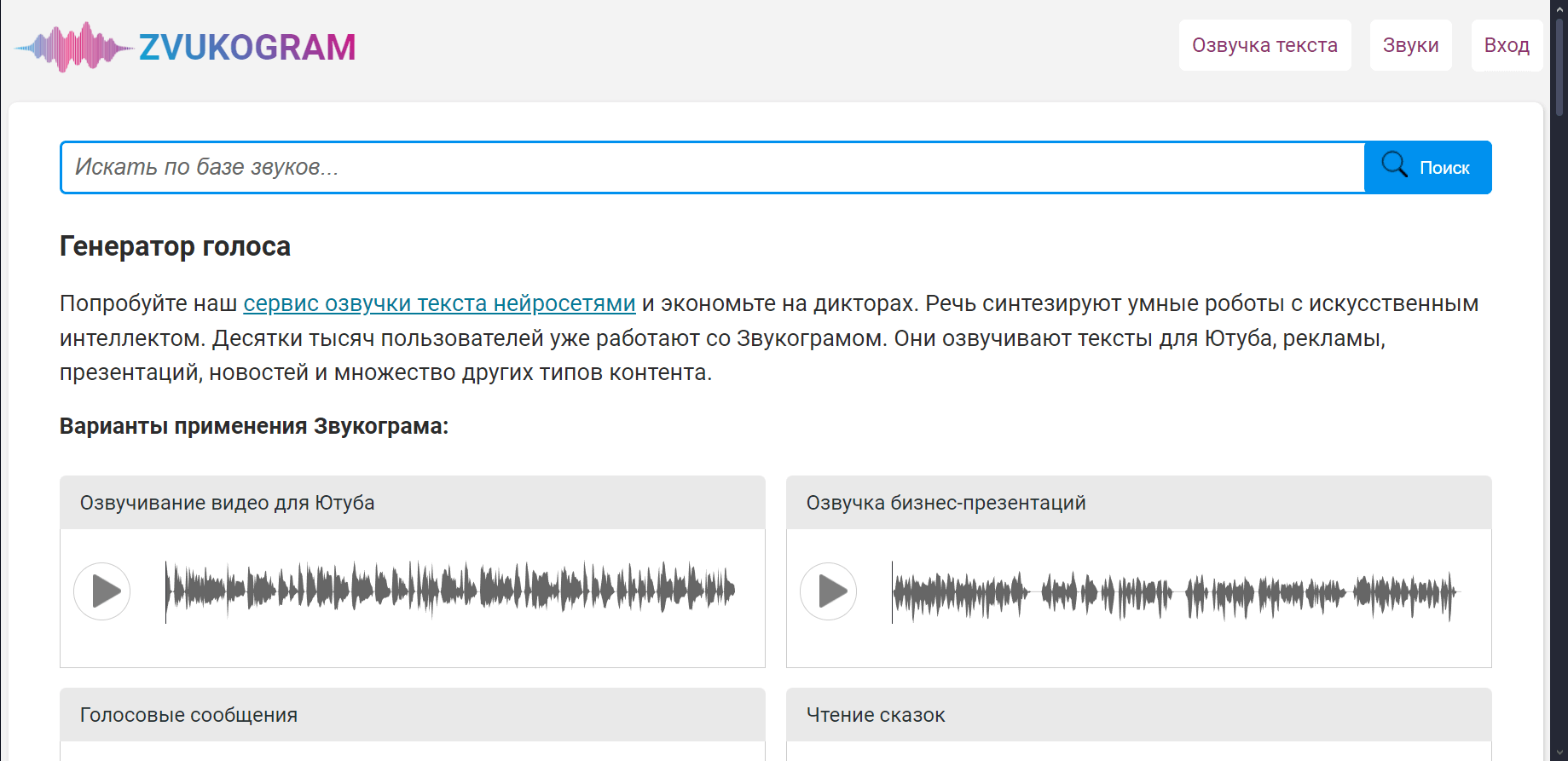The height and width of the screenshot is (761, 1568).
Task: Click the Голосовые сообщения card header
Action: tap(413, 715)
